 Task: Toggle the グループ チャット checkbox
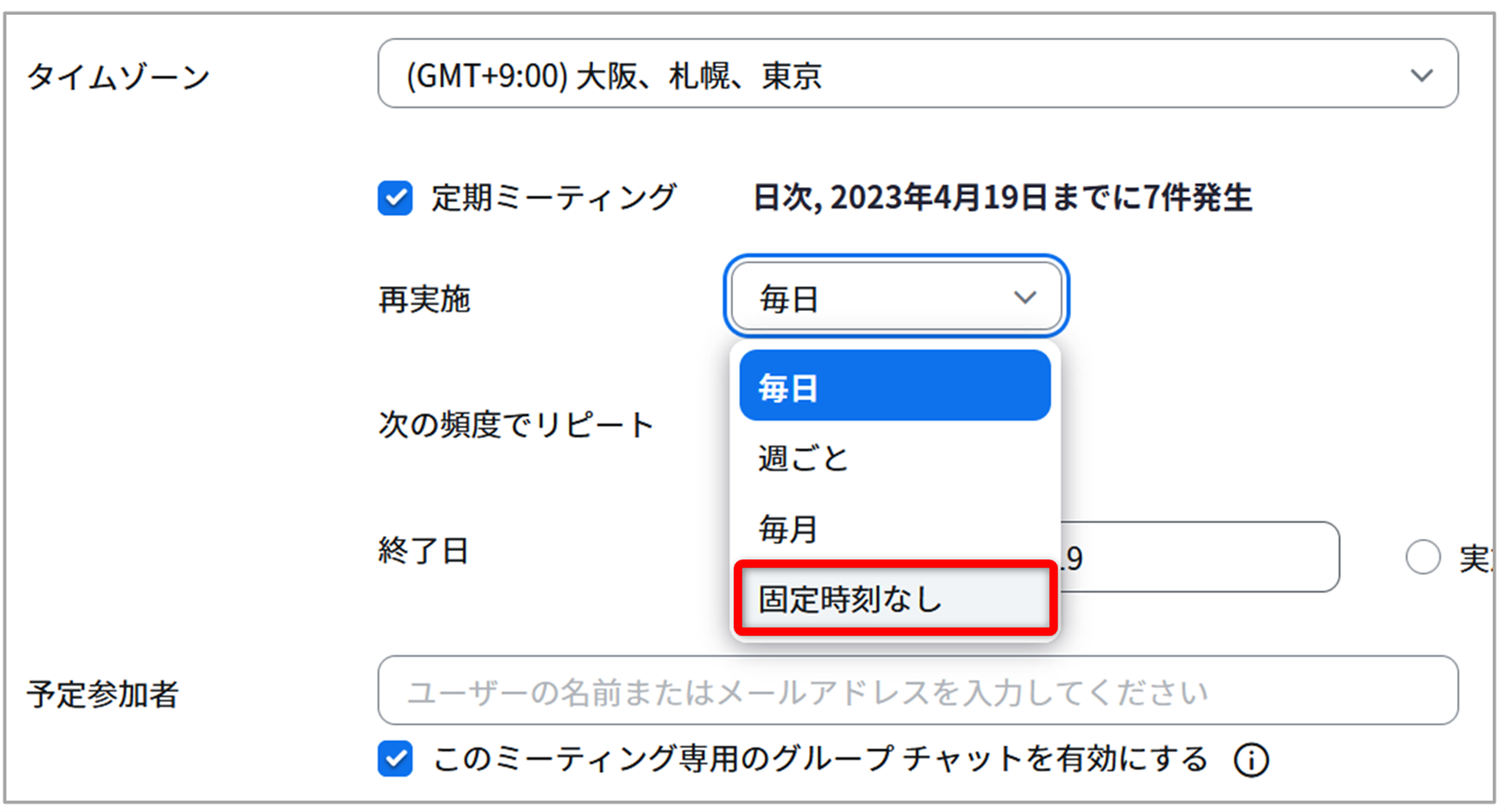pyautogui.click(x=395, y=758)
